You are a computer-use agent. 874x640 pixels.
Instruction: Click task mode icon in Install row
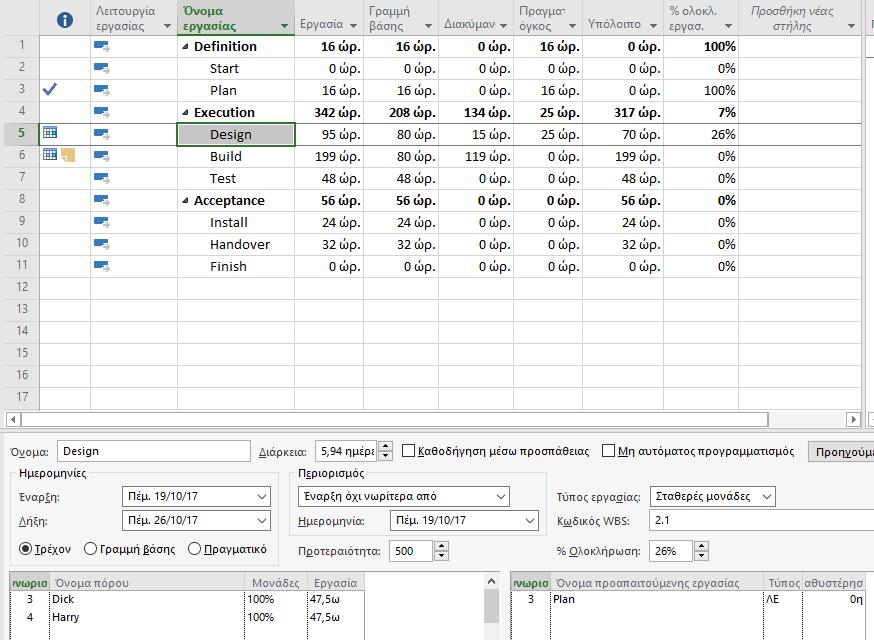101,222
